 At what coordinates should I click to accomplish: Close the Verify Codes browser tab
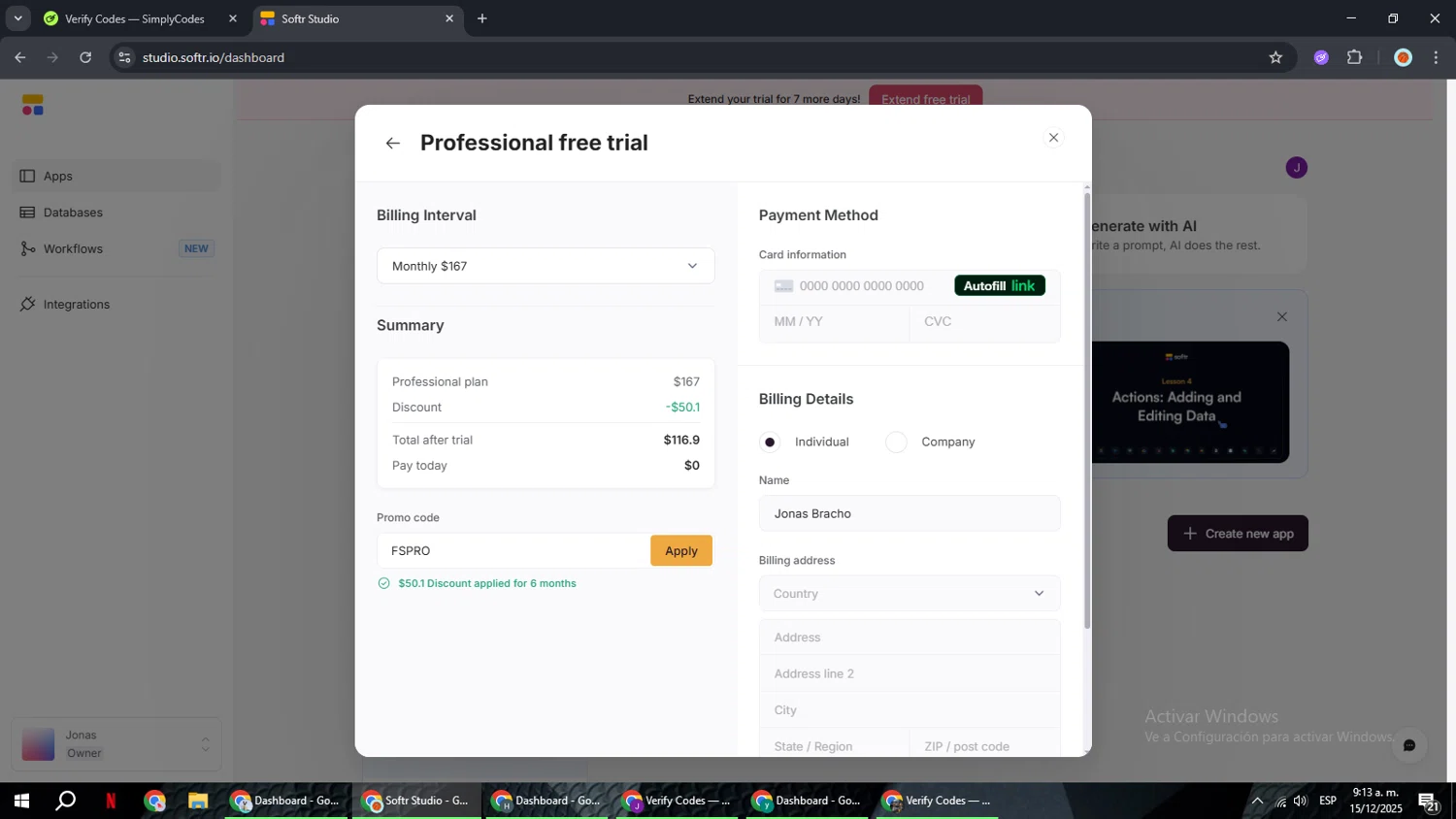[x=233, y=18]
